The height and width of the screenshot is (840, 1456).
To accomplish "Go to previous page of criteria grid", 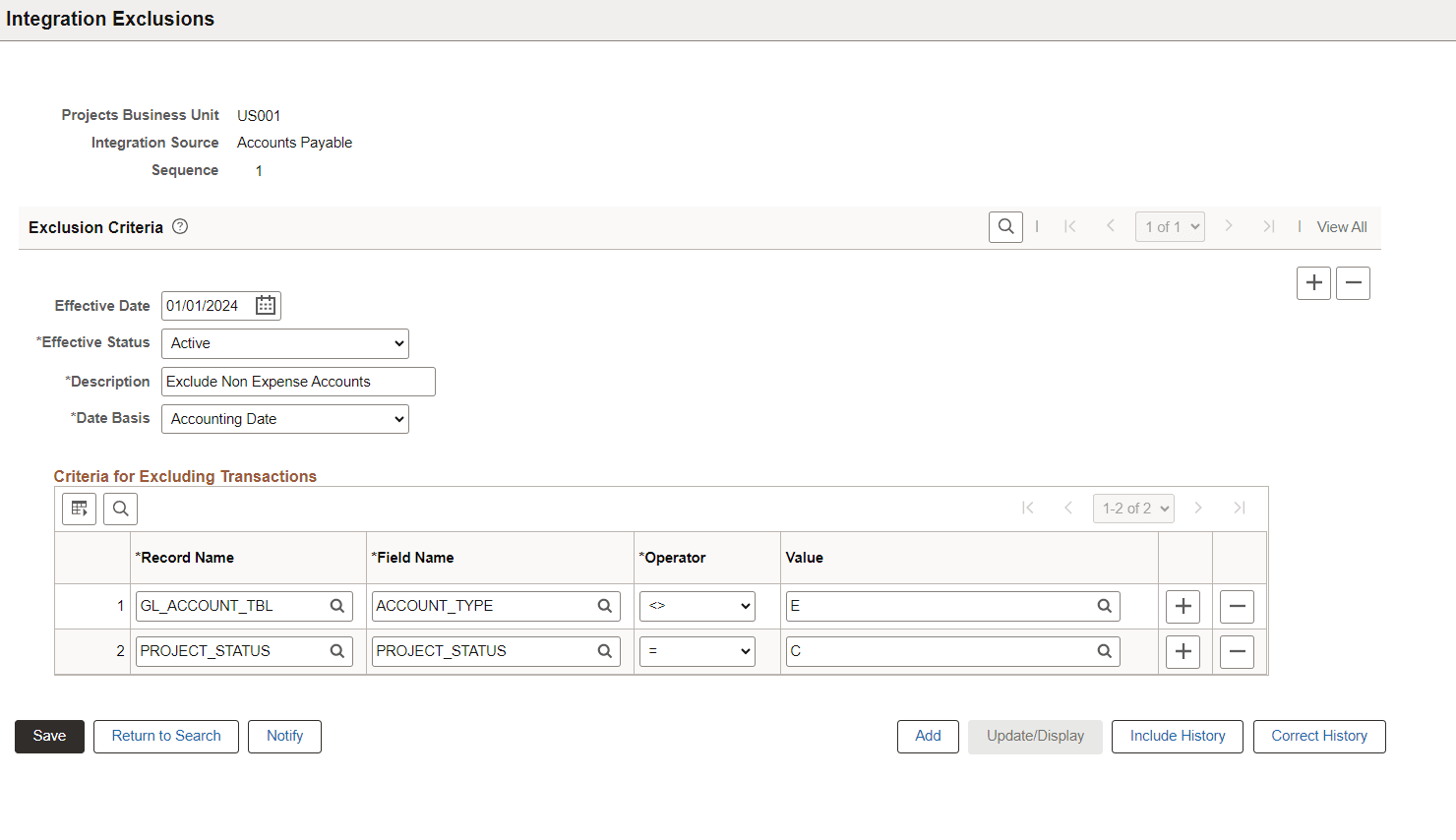I will (x=1068, y=509).
